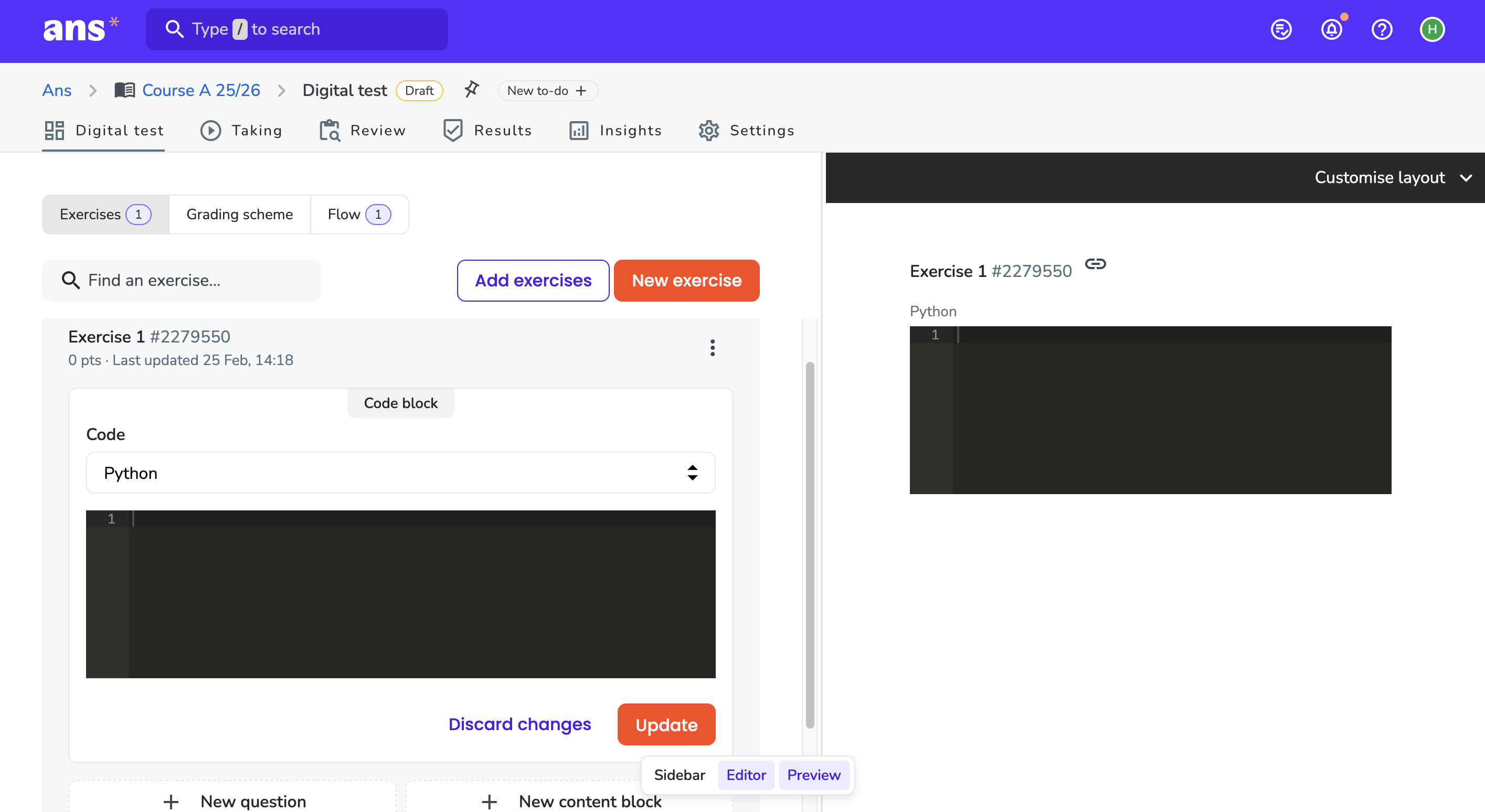Select the Flow segment
Screen dimensions: 1485x812
(x=359, y=215)
